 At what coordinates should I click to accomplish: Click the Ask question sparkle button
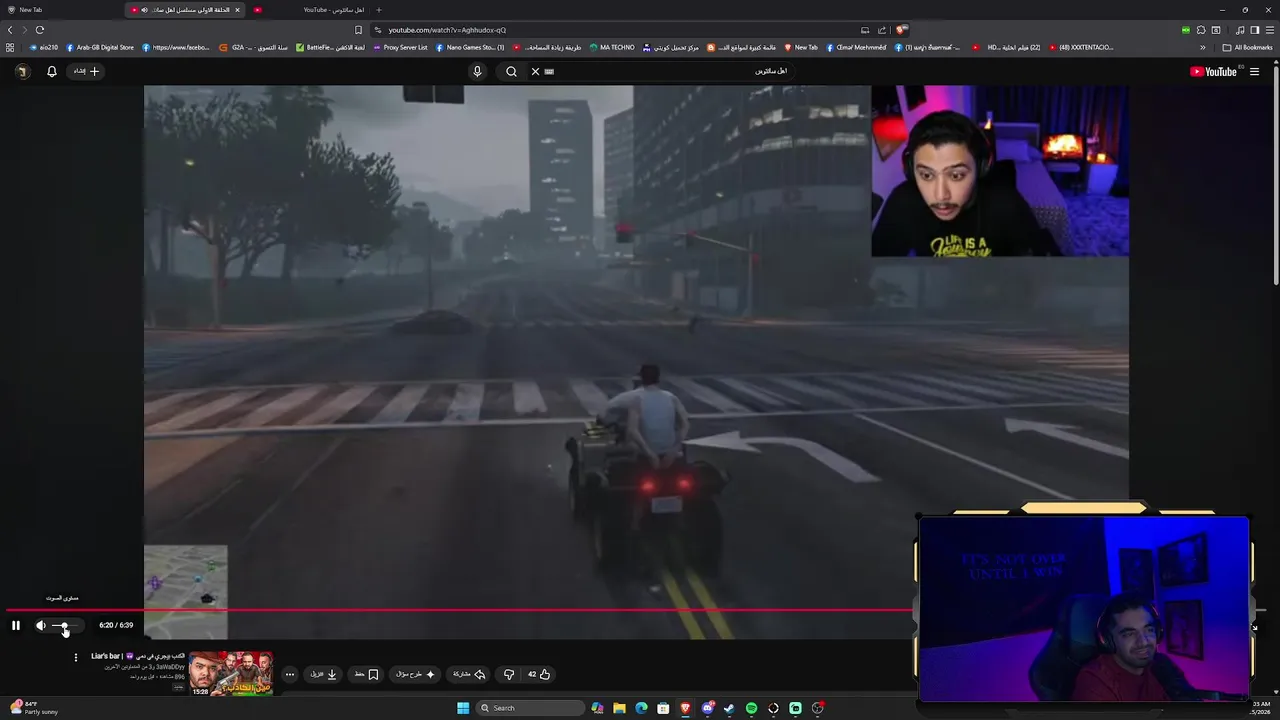[416, 674]
